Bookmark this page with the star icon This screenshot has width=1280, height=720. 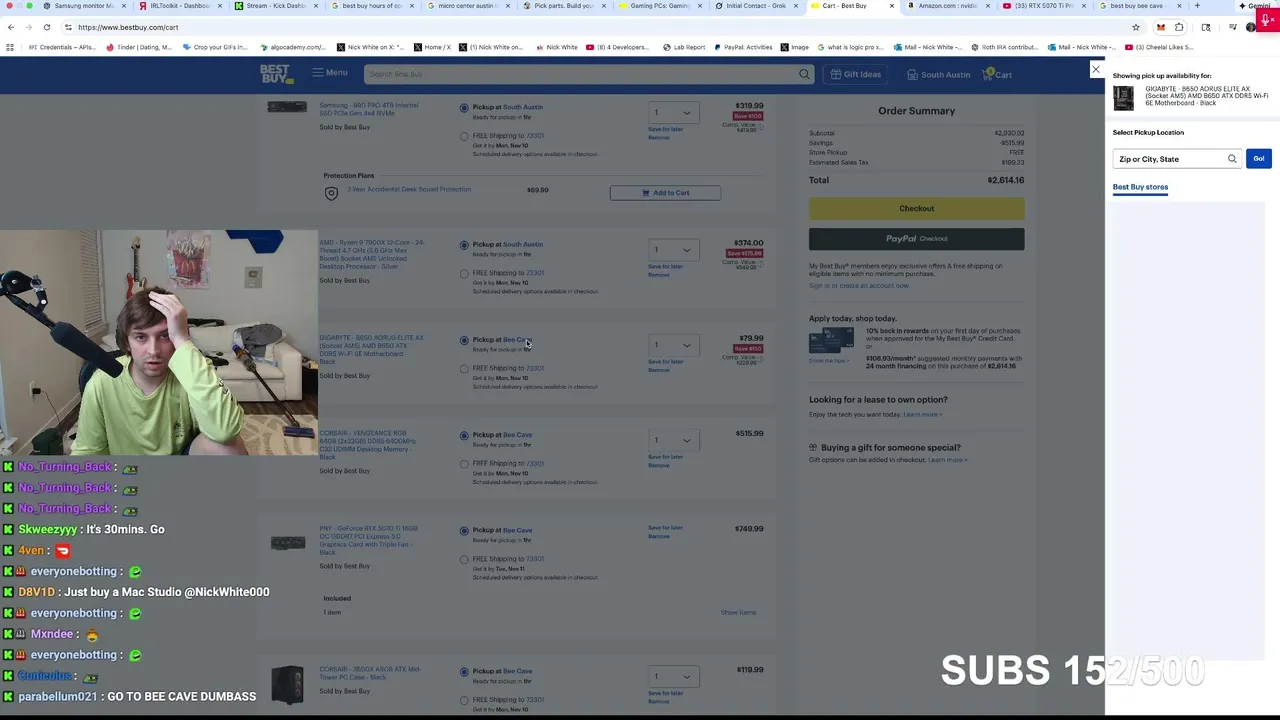tap(1136, 27)
